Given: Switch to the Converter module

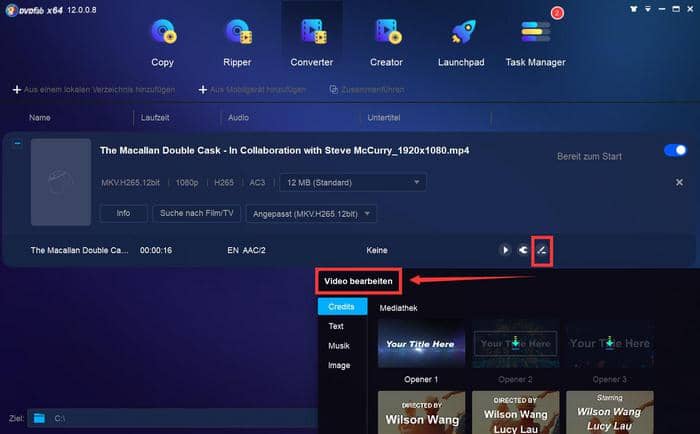Looking at the screenshot, I should point(312,43).
